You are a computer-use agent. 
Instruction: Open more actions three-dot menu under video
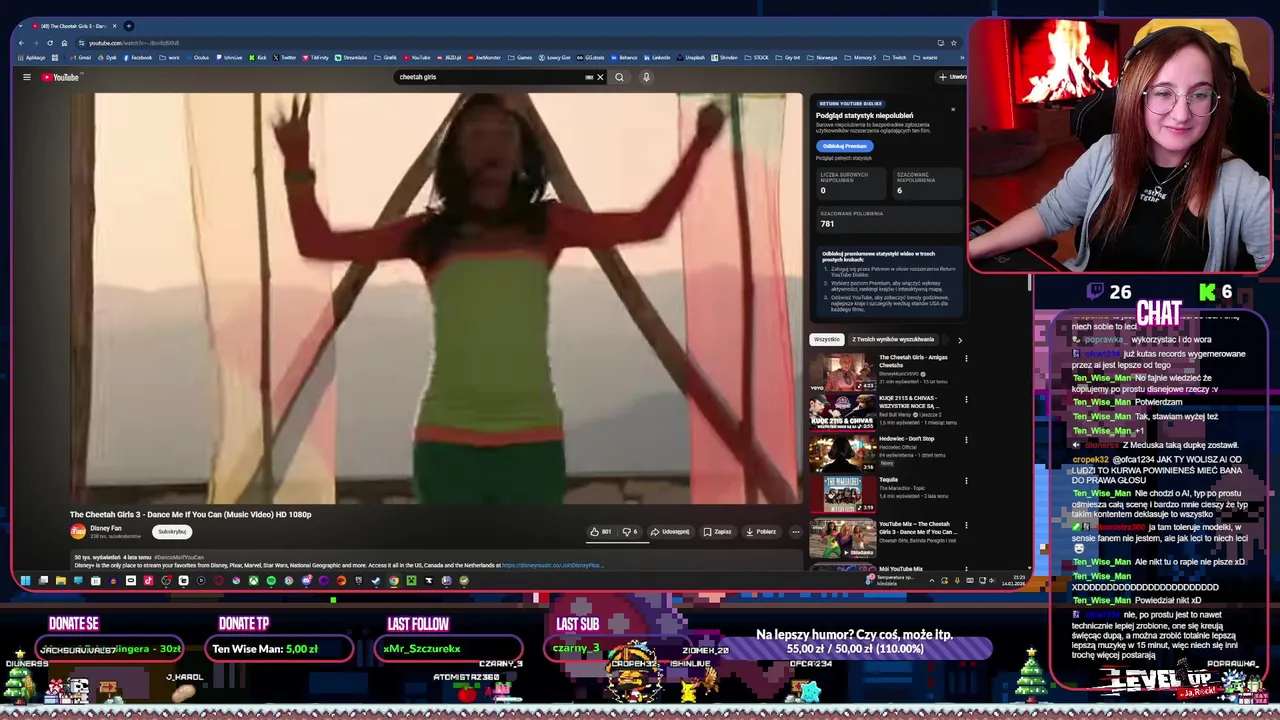(796, 532)
